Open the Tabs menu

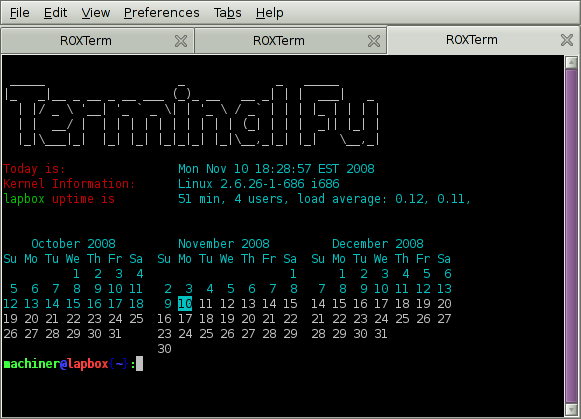(228, 13)
